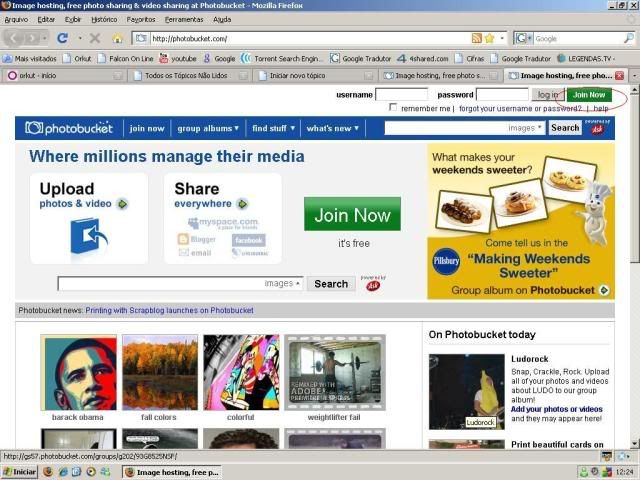Image resolution: width=640 pixels, height=480 pixels.
Task: Click the Firefox Forward navigation arrow
Action: tap(32, 38)
